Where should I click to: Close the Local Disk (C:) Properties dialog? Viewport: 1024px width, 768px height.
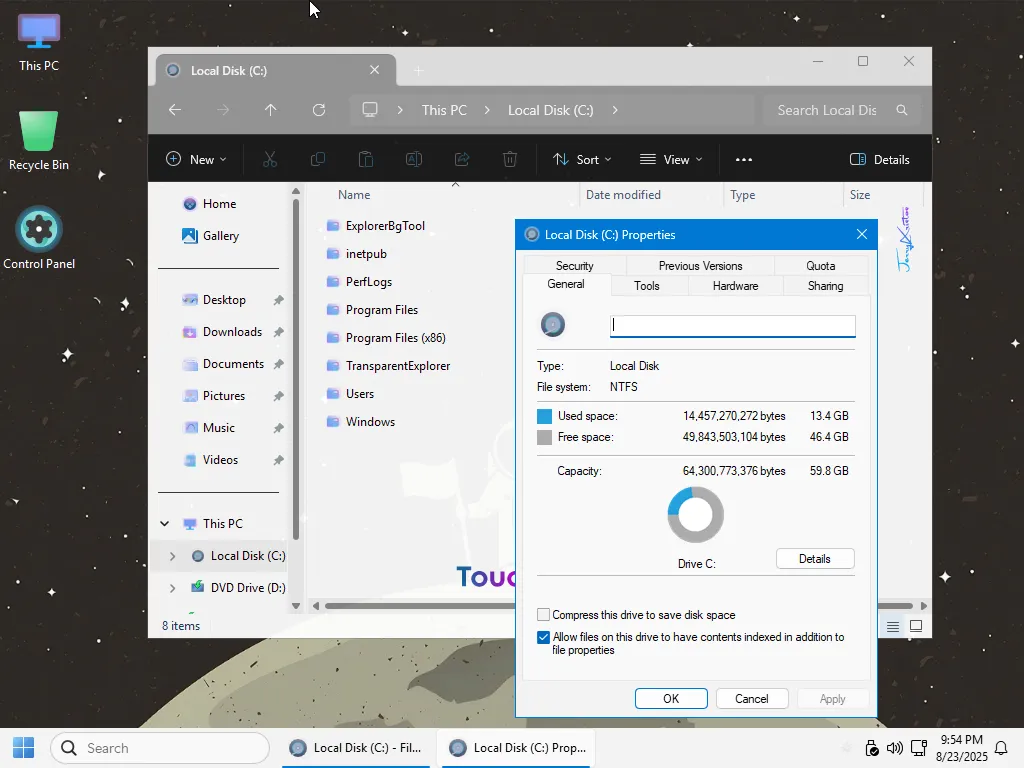pos(862,234)
